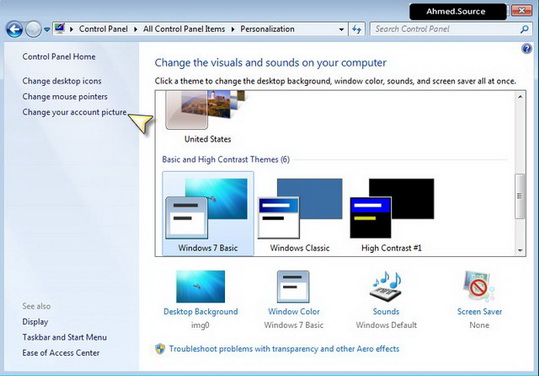Click the Screen Saver text link
The width and height of the screenshot is (539, 376).
(x=480, y=312)
